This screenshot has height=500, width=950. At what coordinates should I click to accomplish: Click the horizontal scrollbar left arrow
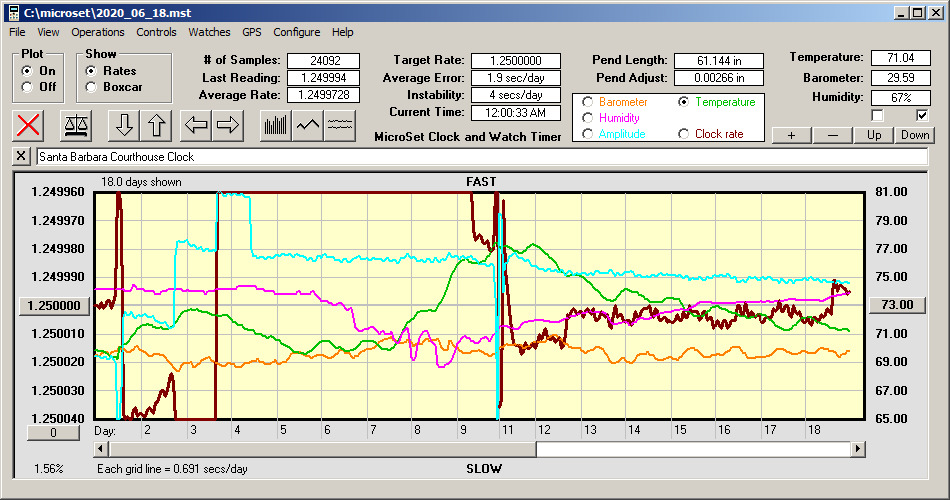coord(102,449)
